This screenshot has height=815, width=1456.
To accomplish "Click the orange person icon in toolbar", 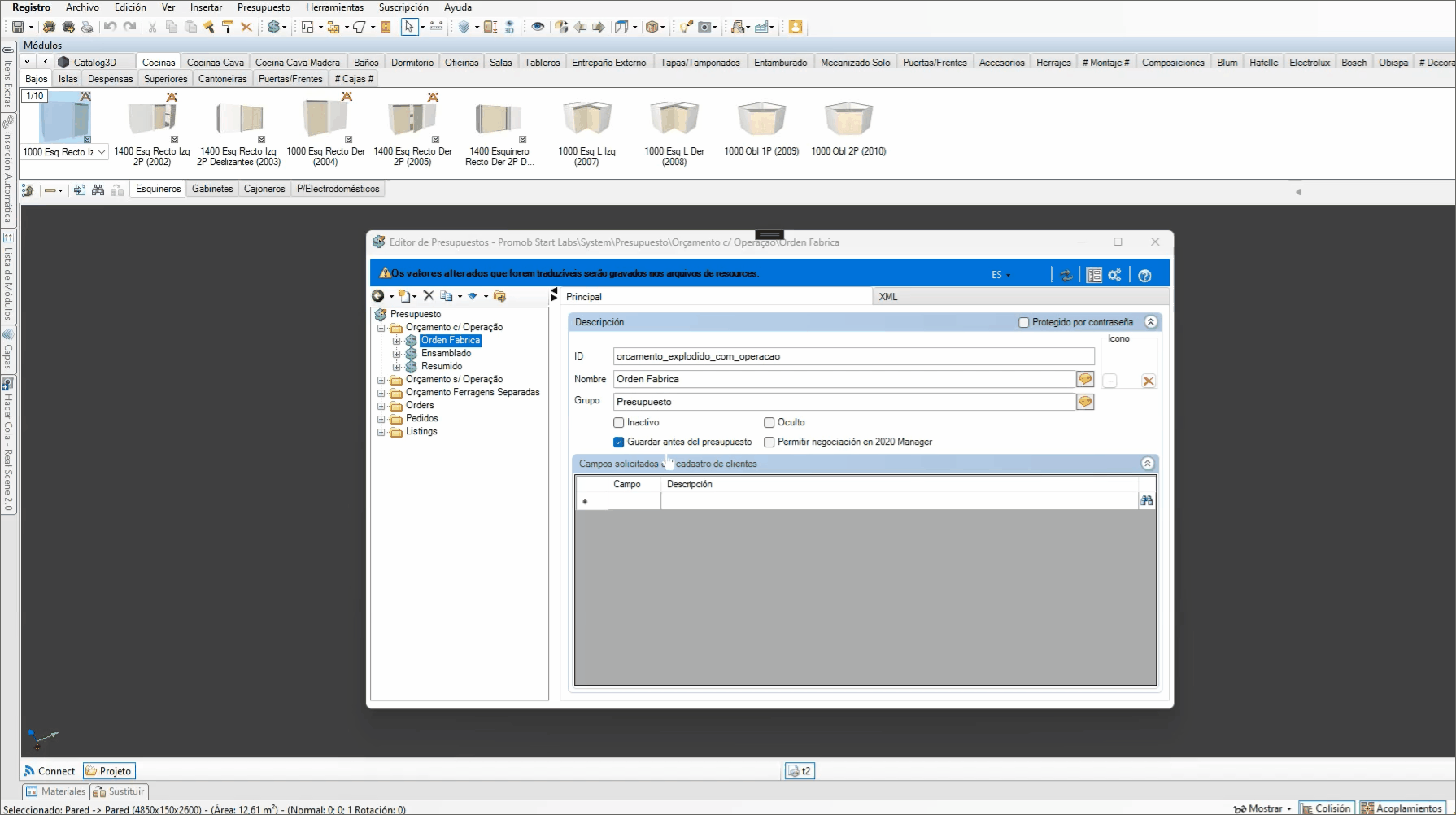I will (x=796, y=27).
